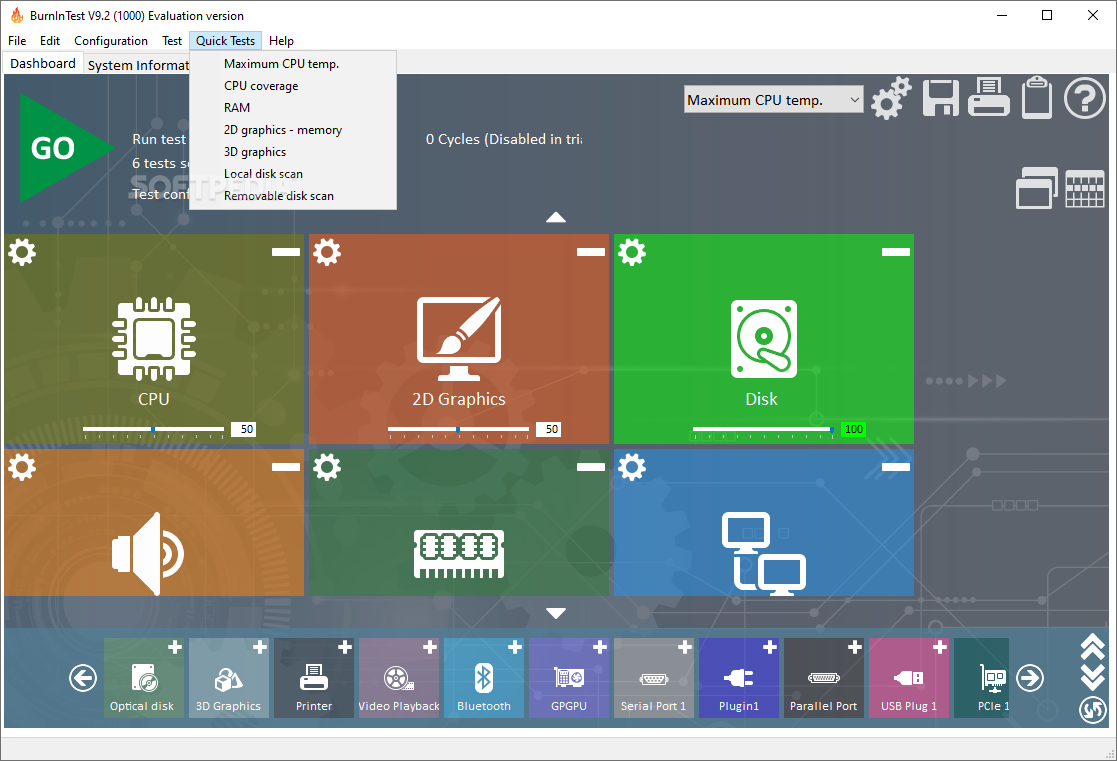Click the Parallel Port test tile

[x=824, y=678]
